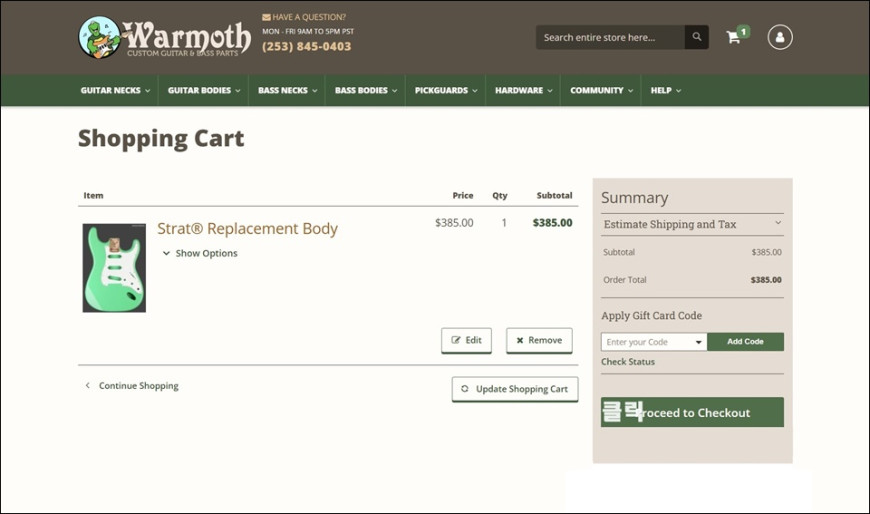Open the gift code dropdown arrow
The height and width of the screenshot is (514, 870).
click(x=699, y=342)
